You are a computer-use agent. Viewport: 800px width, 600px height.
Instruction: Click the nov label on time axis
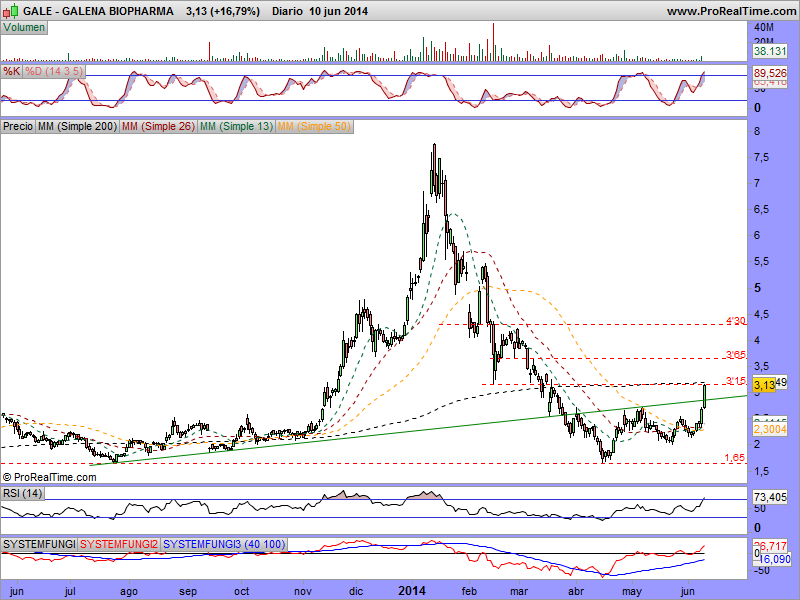click(303, 591)
